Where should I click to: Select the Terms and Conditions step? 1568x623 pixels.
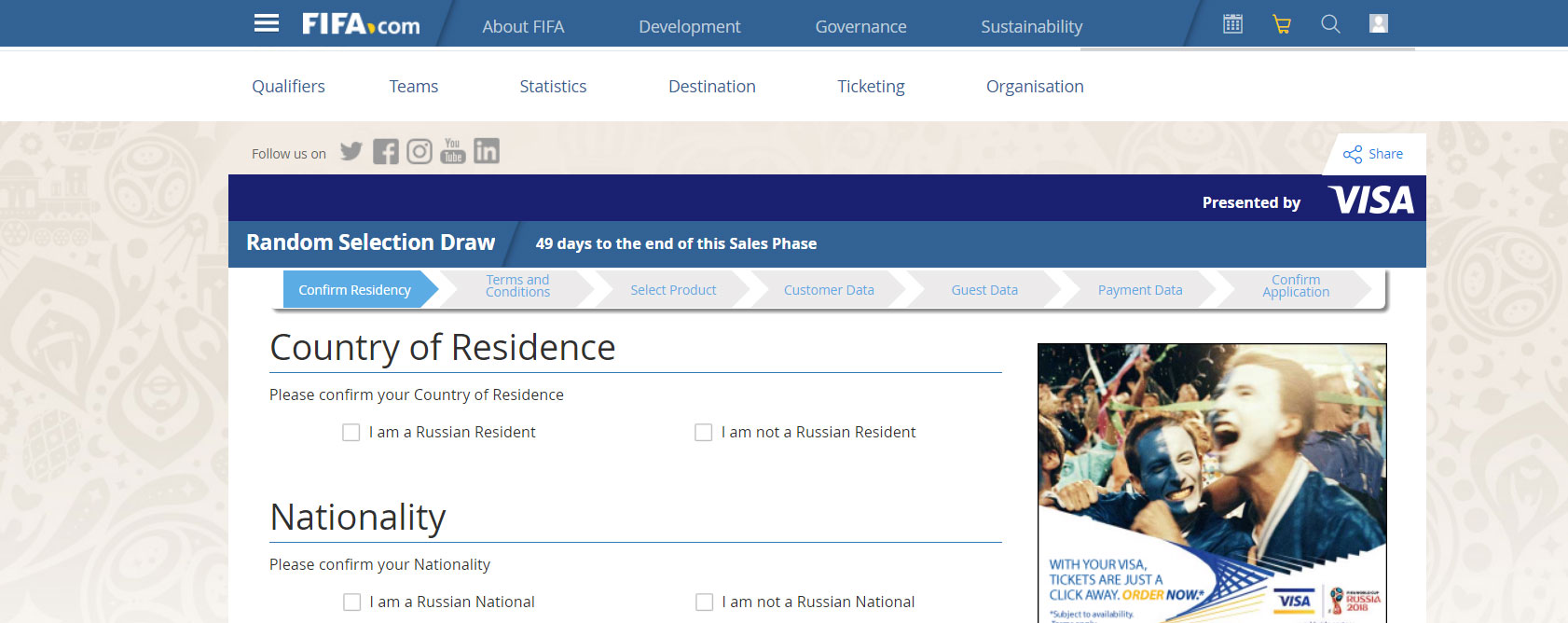click(517, 286)
